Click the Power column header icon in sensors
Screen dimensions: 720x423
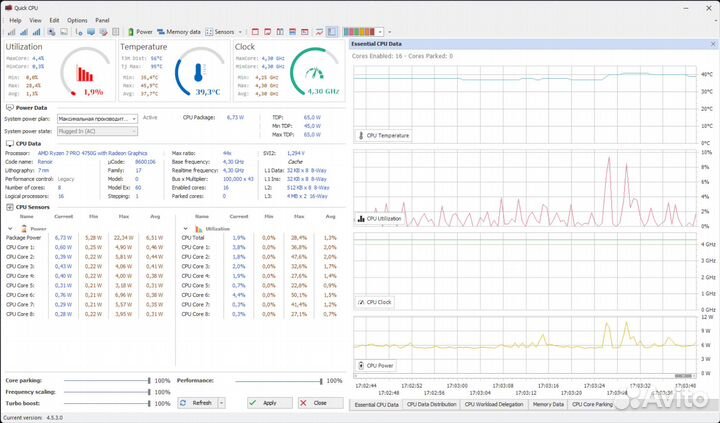point(24,229)
